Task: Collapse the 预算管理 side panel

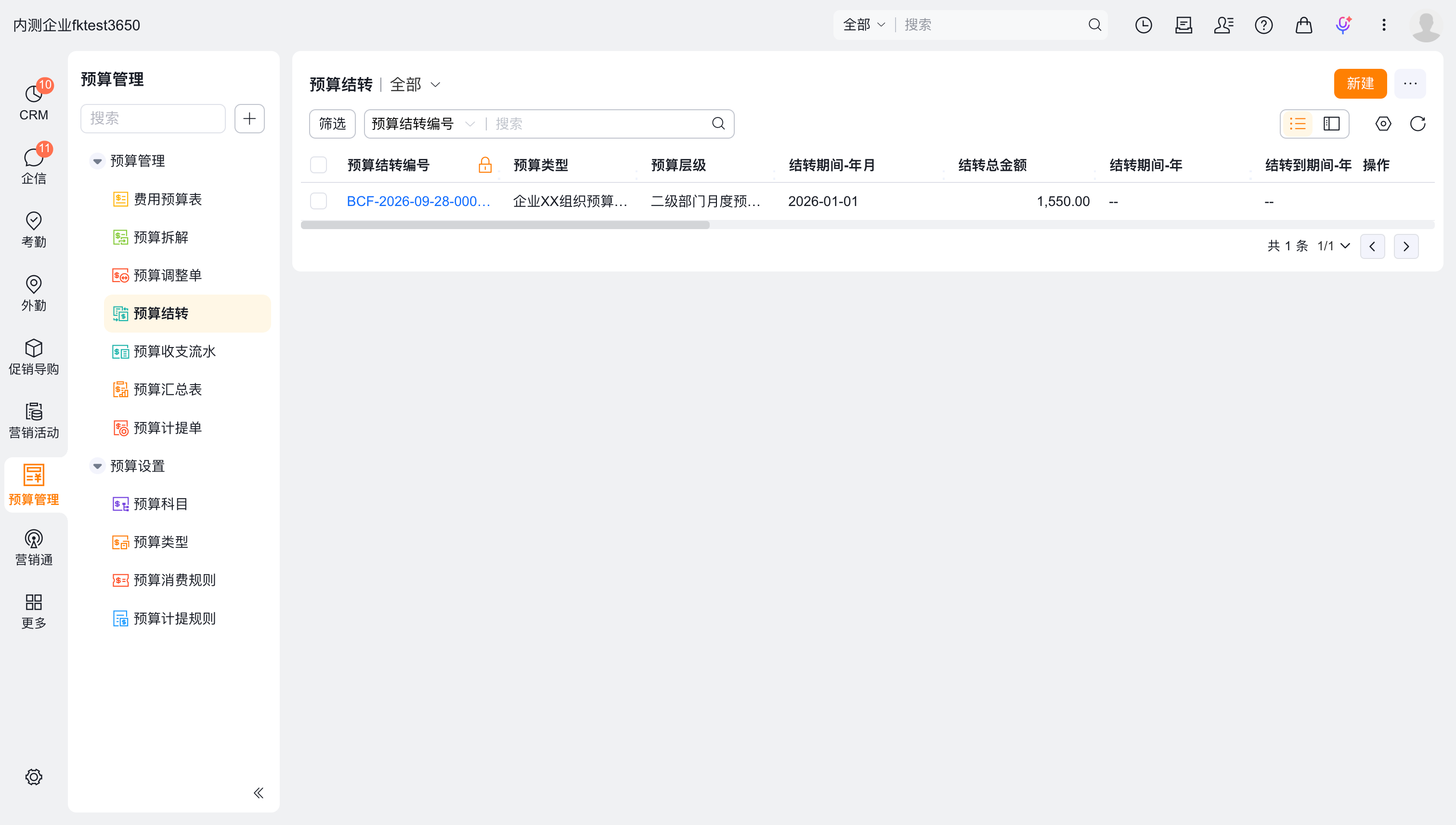Action: (259, 793)
